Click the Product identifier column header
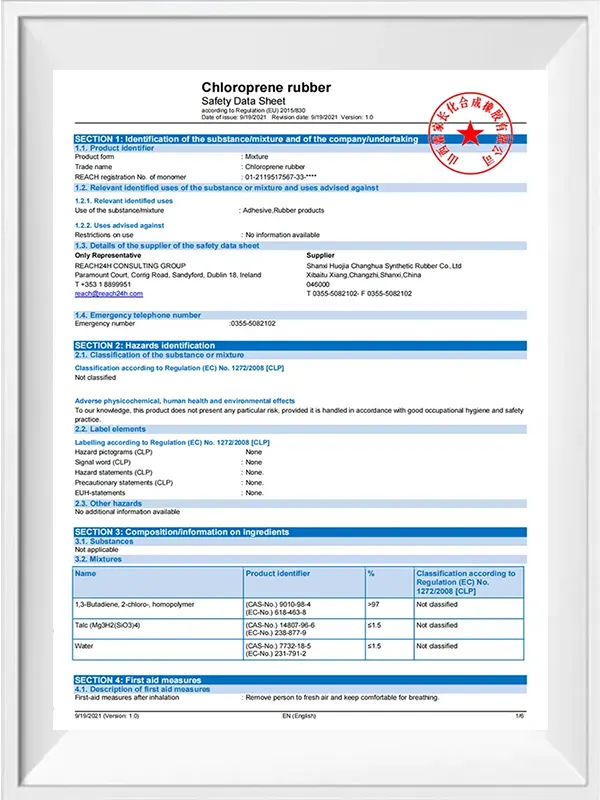This screenshot has height=800, width=600. (x=278, y=574)
